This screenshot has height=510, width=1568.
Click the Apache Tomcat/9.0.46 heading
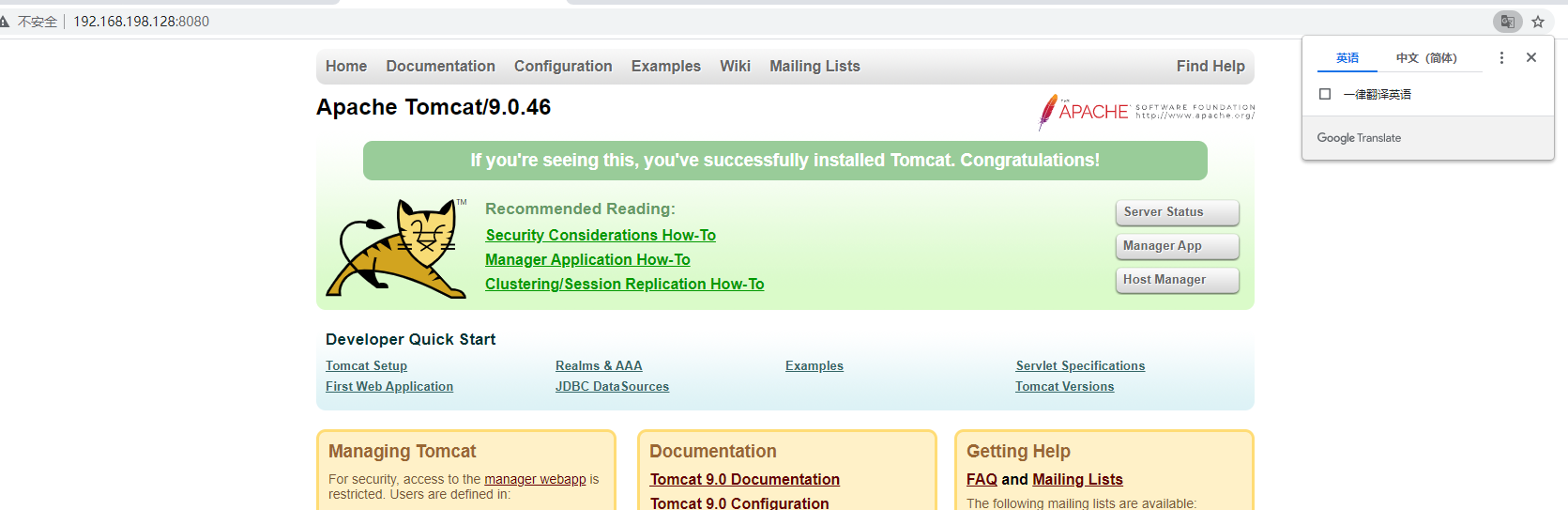point(434,108)
